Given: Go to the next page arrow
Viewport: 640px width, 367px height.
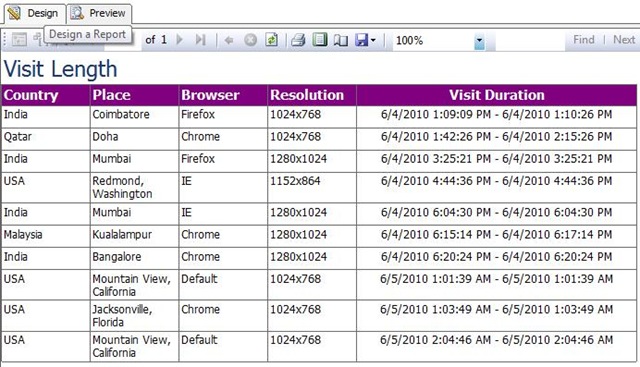Looking at the screenshot, I should coord(180,40).
